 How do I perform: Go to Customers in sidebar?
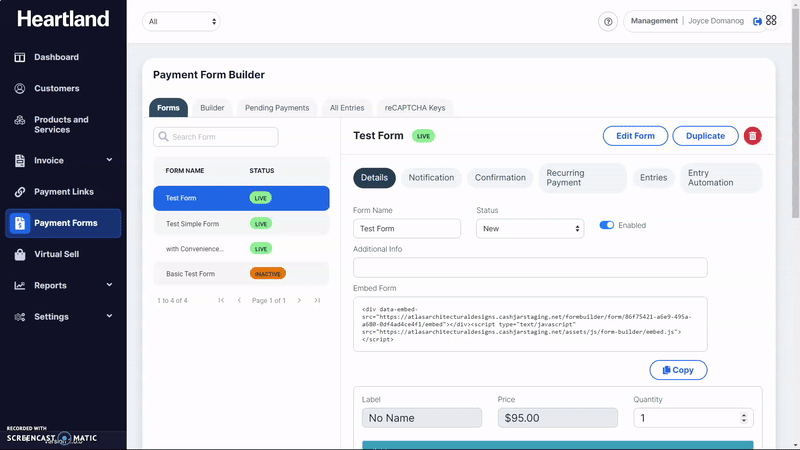pyautogui.click(x=56, y=88)
